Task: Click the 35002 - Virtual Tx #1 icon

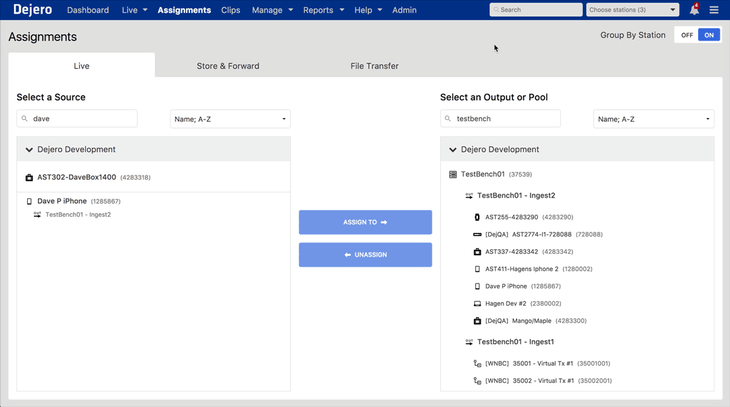Action: [477, 380]
